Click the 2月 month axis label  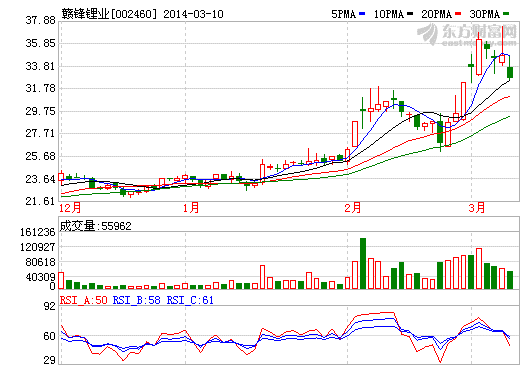[353, 208]
